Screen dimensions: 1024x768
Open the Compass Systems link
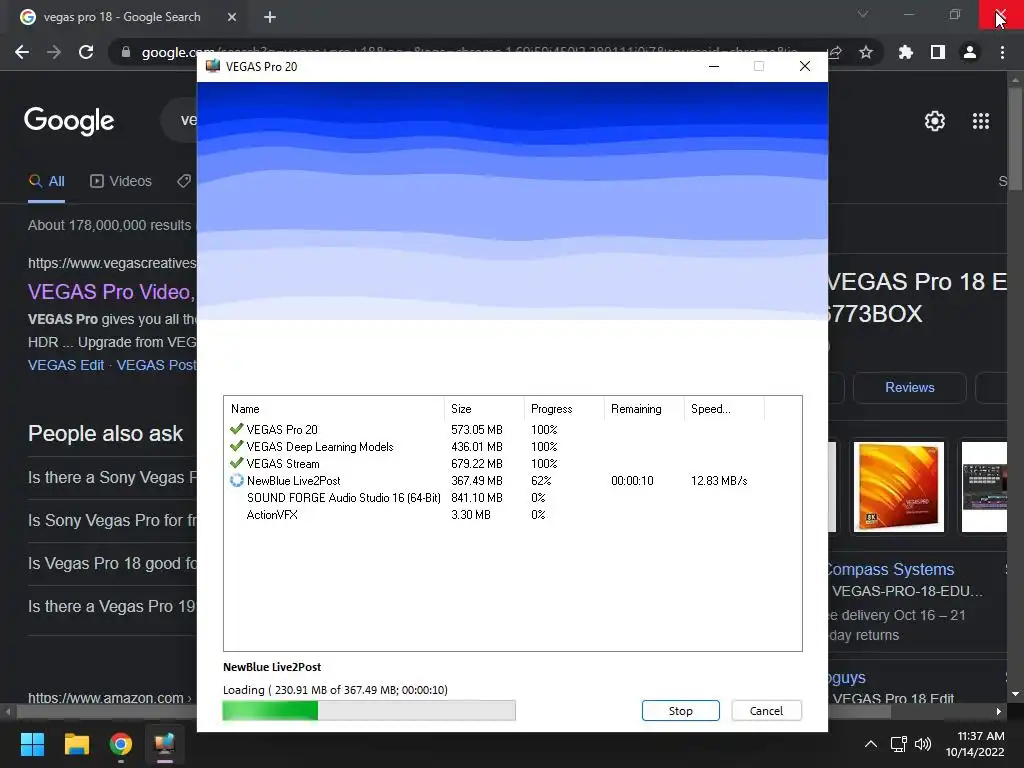[x=890, y=569]
